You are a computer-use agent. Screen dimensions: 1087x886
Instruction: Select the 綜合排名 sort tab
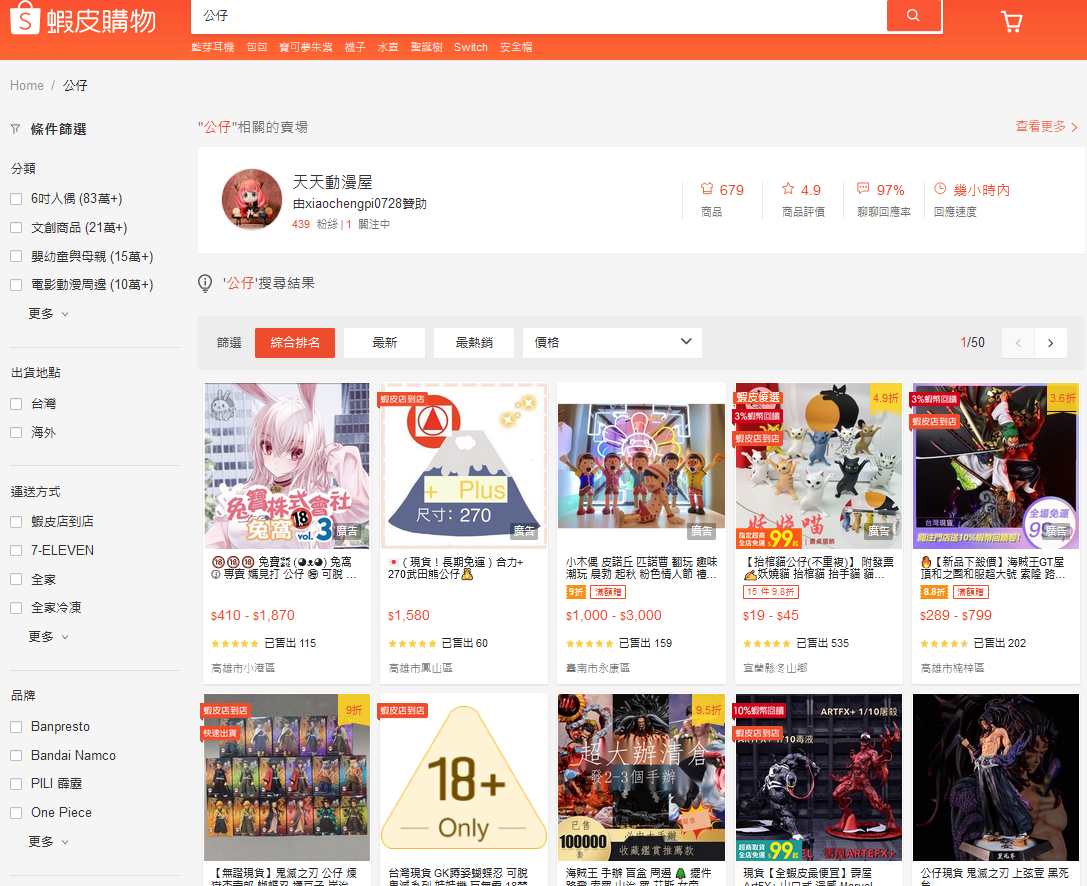(x=295, y=342)
